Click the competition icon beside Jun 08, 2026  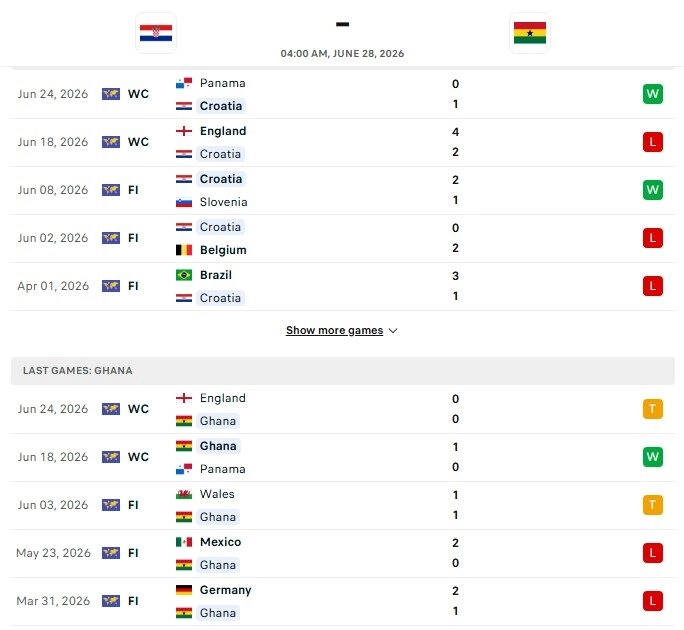point(111,190)
